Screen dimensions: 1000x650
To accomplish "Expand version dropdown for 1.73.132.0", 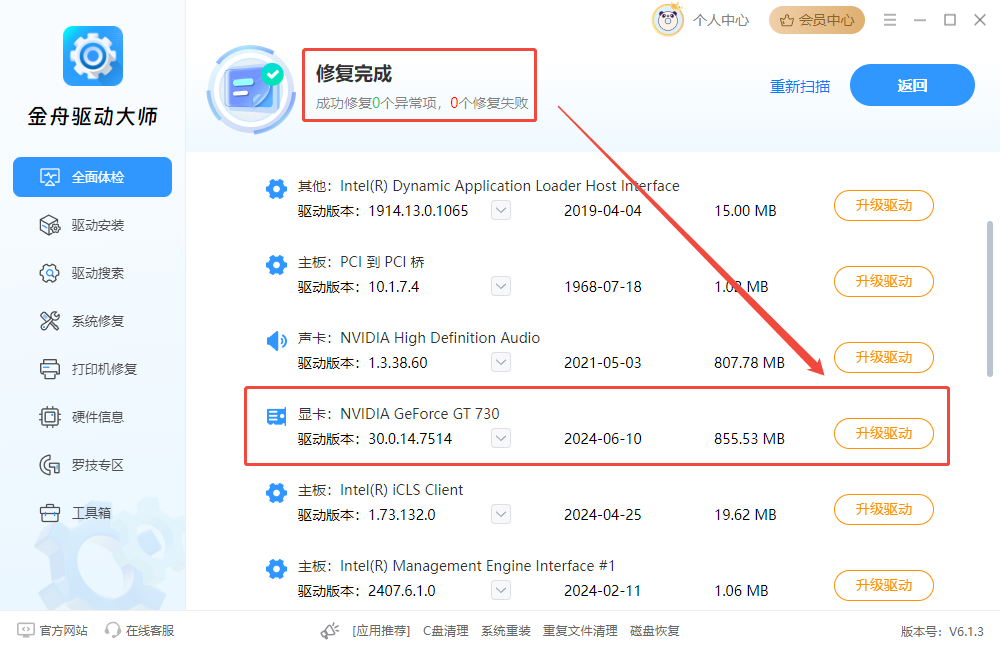I will (501, 513).
